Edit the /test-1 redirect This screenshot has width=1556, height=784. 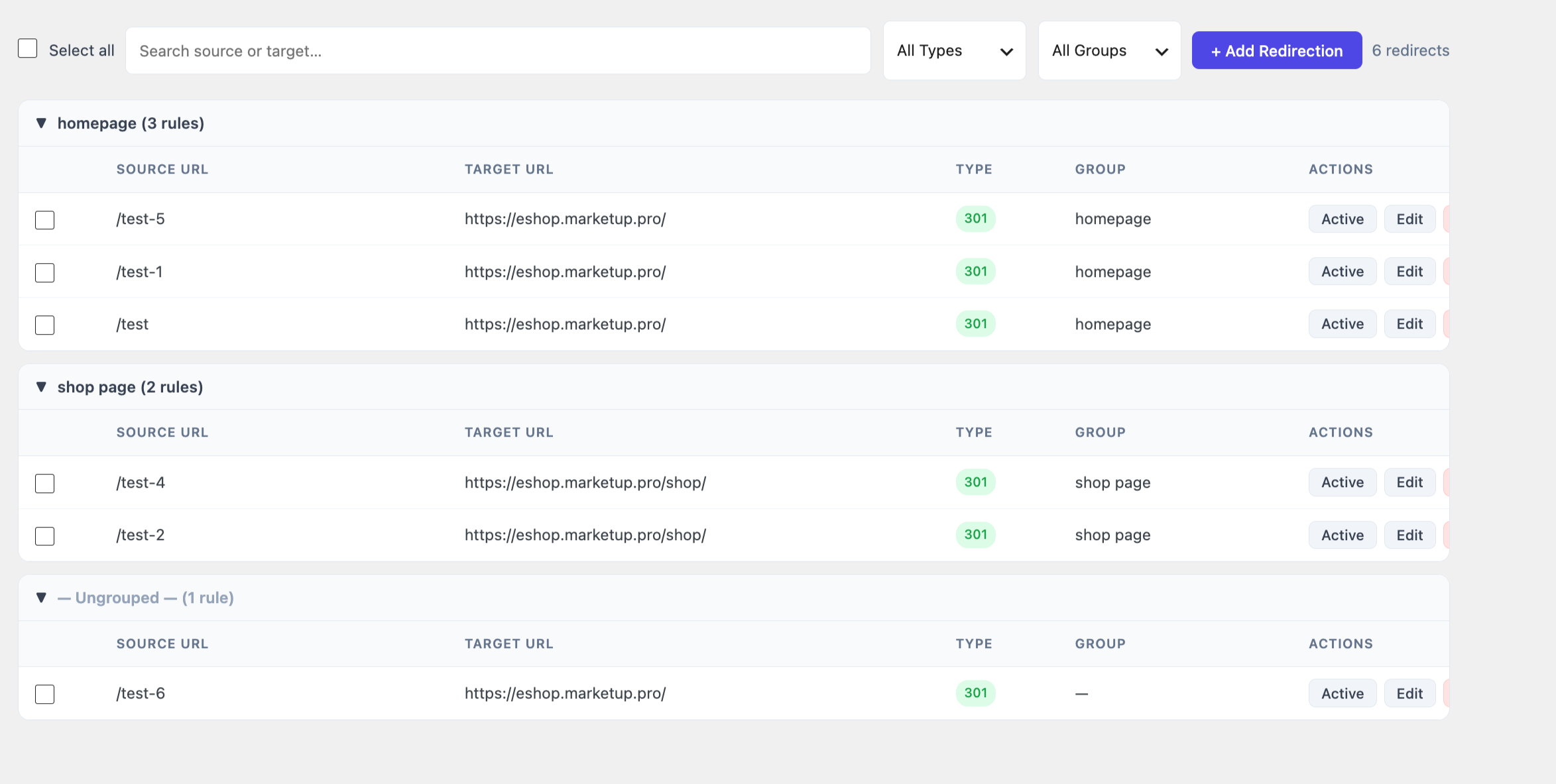[x=1409, y=272]
